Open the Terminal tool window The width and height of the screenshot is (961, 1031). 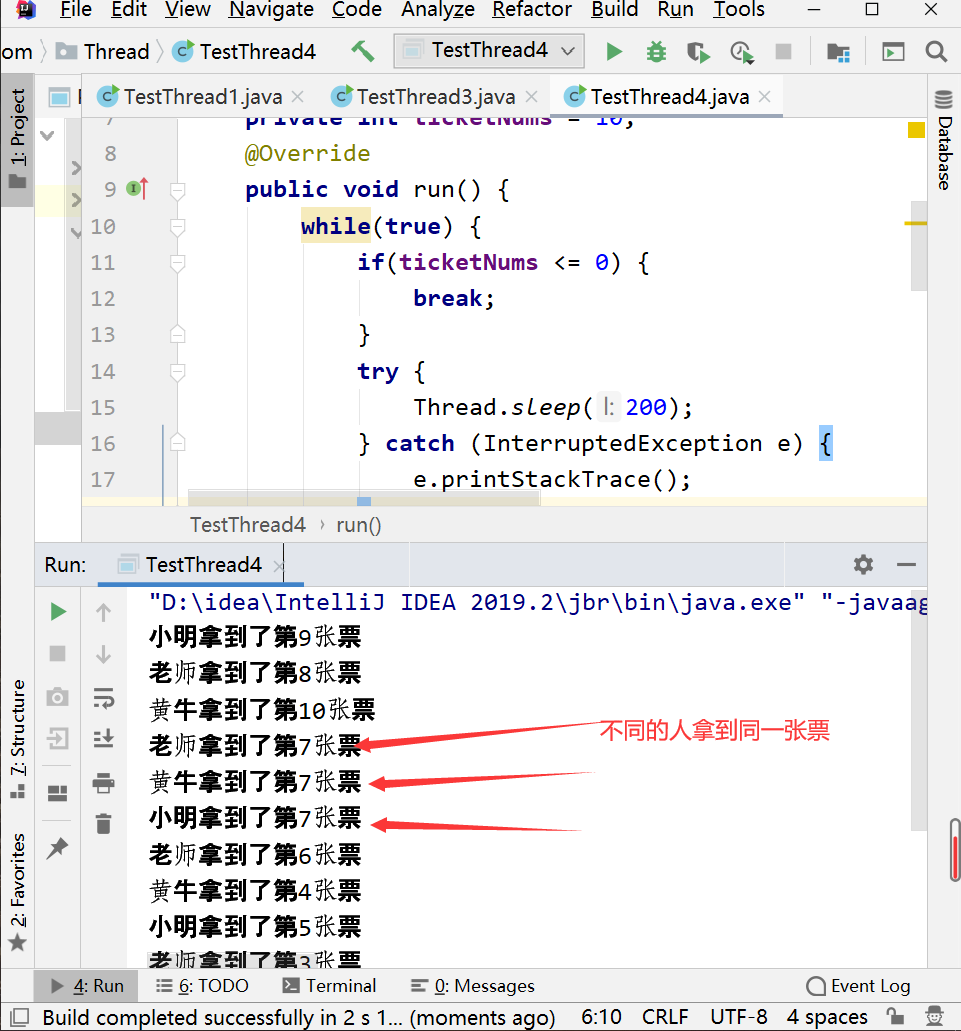tap(329, 986)
